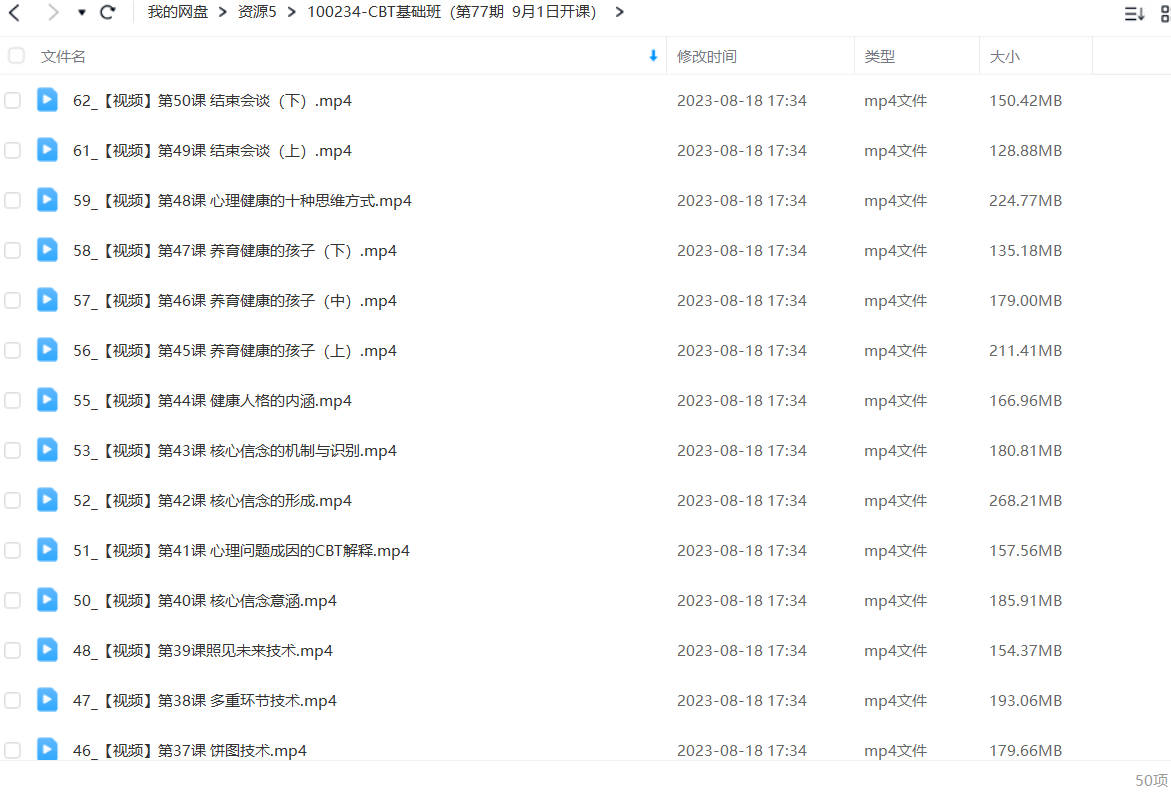The image size is (1171, 798).
Task: Go back with the left arrow icon
Action: click(14, 12)
